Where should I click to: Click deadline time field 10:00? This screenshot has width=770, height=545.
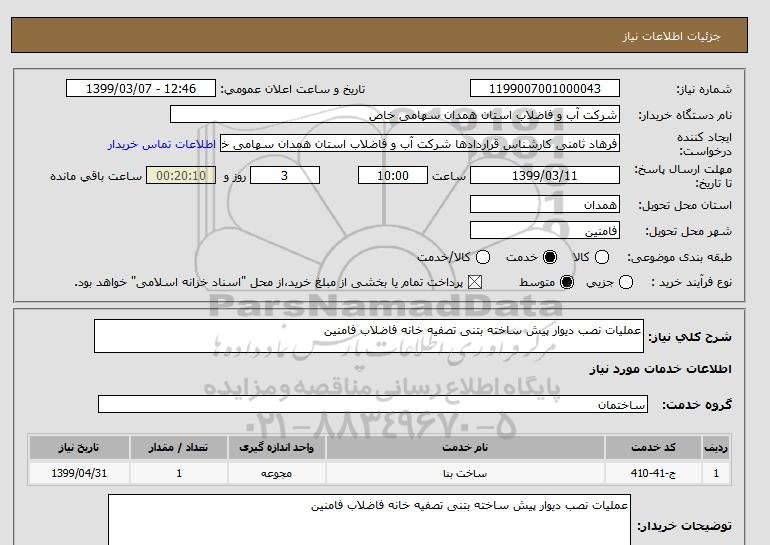point(393,175)
